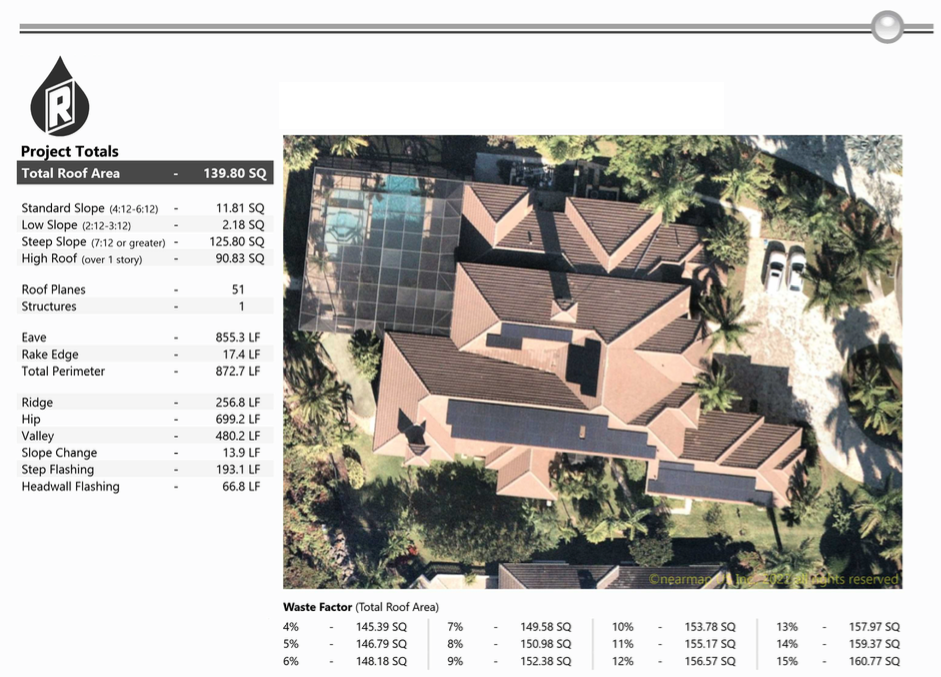Click the 855.3 LF eave value
Image resolution: width=941 pixels, height=677 pixels.
click(238, 338)
